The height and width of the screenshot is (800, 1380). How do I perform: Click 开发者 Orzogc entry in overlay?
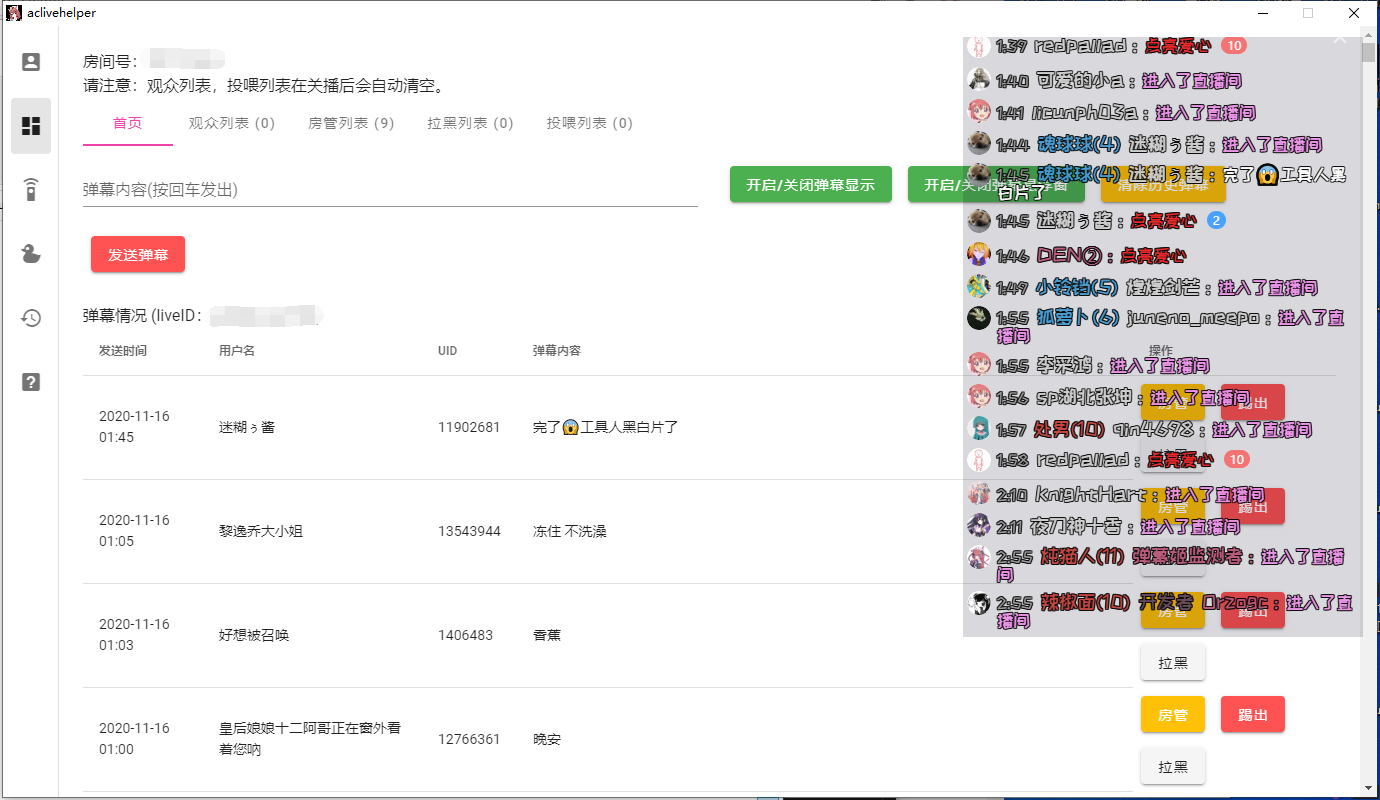(1203, 603)
